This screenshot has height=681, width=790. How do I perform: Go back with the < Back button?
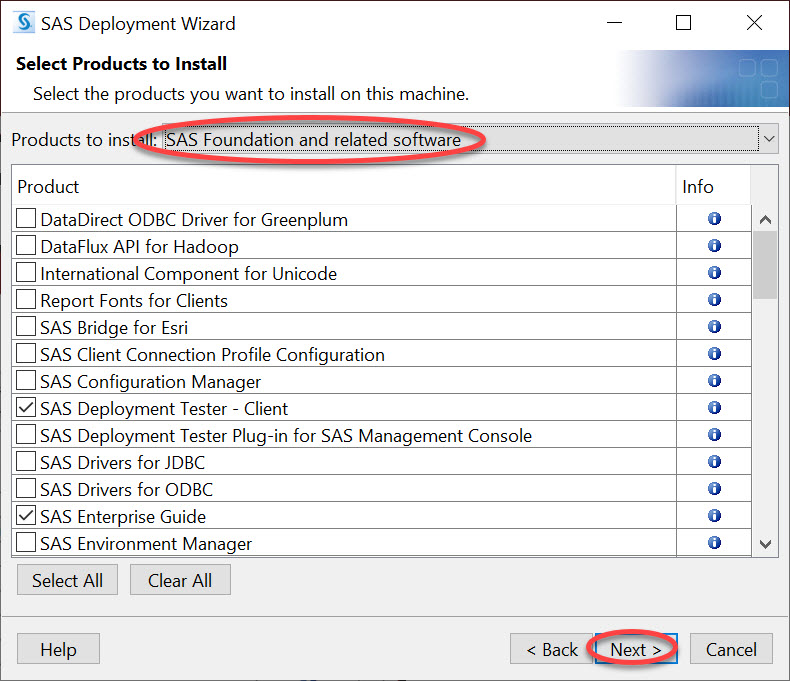[552, 649]
